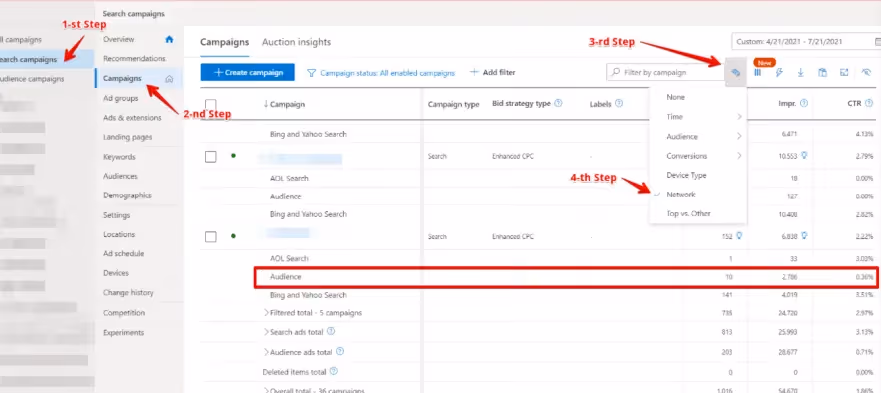Click the lightbulb icon next to 10,553

tap(805, 155)
